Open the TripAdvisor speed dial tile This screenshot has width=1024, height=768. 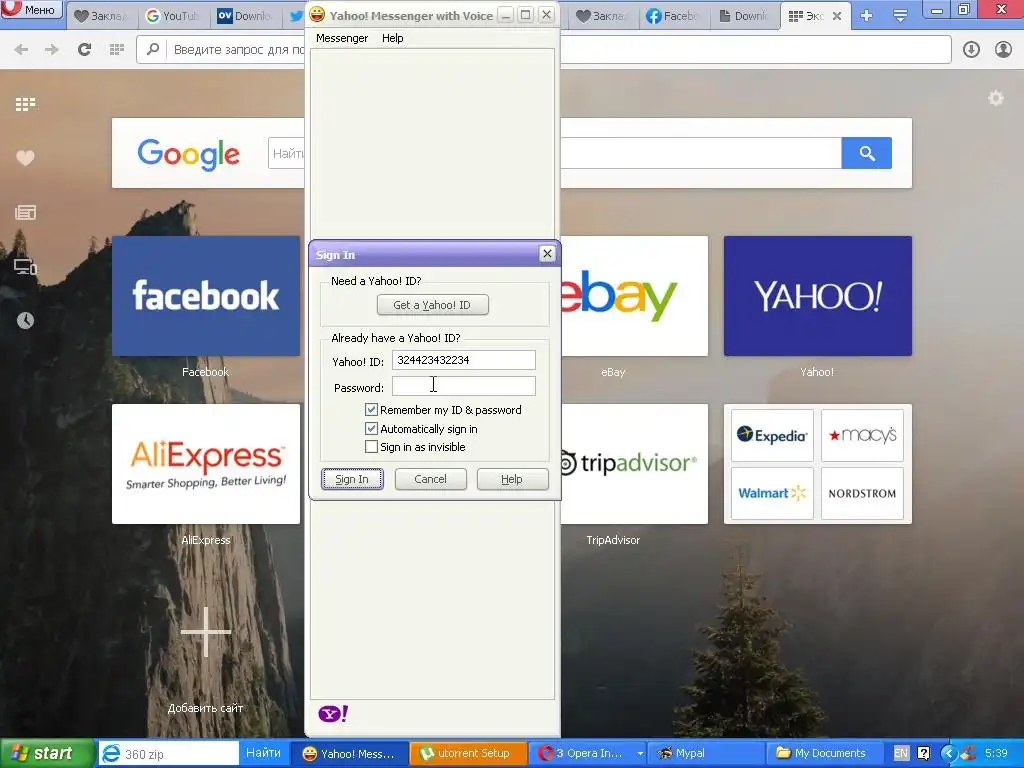point(634,464)
